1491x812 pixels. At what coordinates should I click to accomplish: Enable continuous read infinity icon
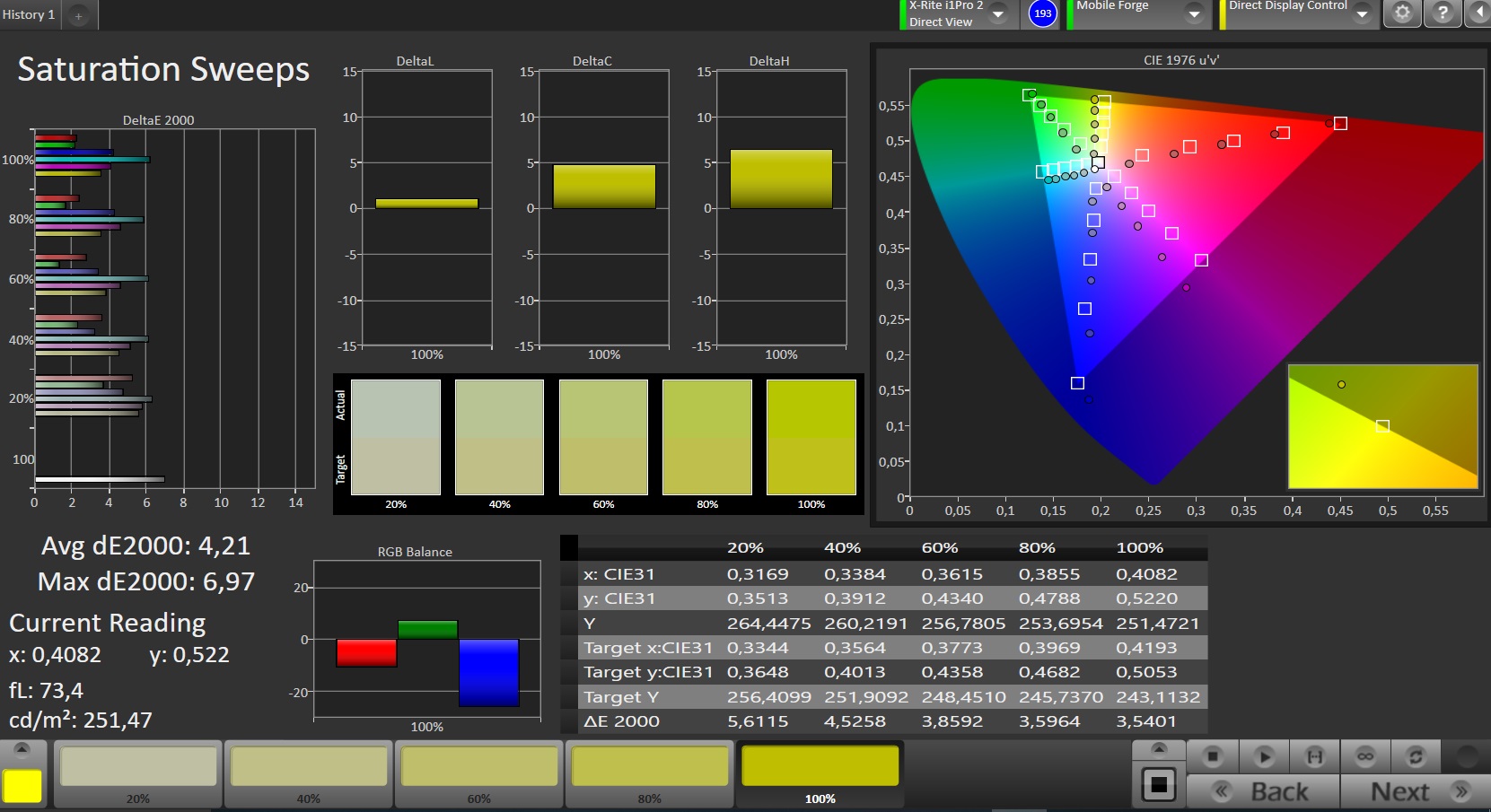[x=1365, y=756]
